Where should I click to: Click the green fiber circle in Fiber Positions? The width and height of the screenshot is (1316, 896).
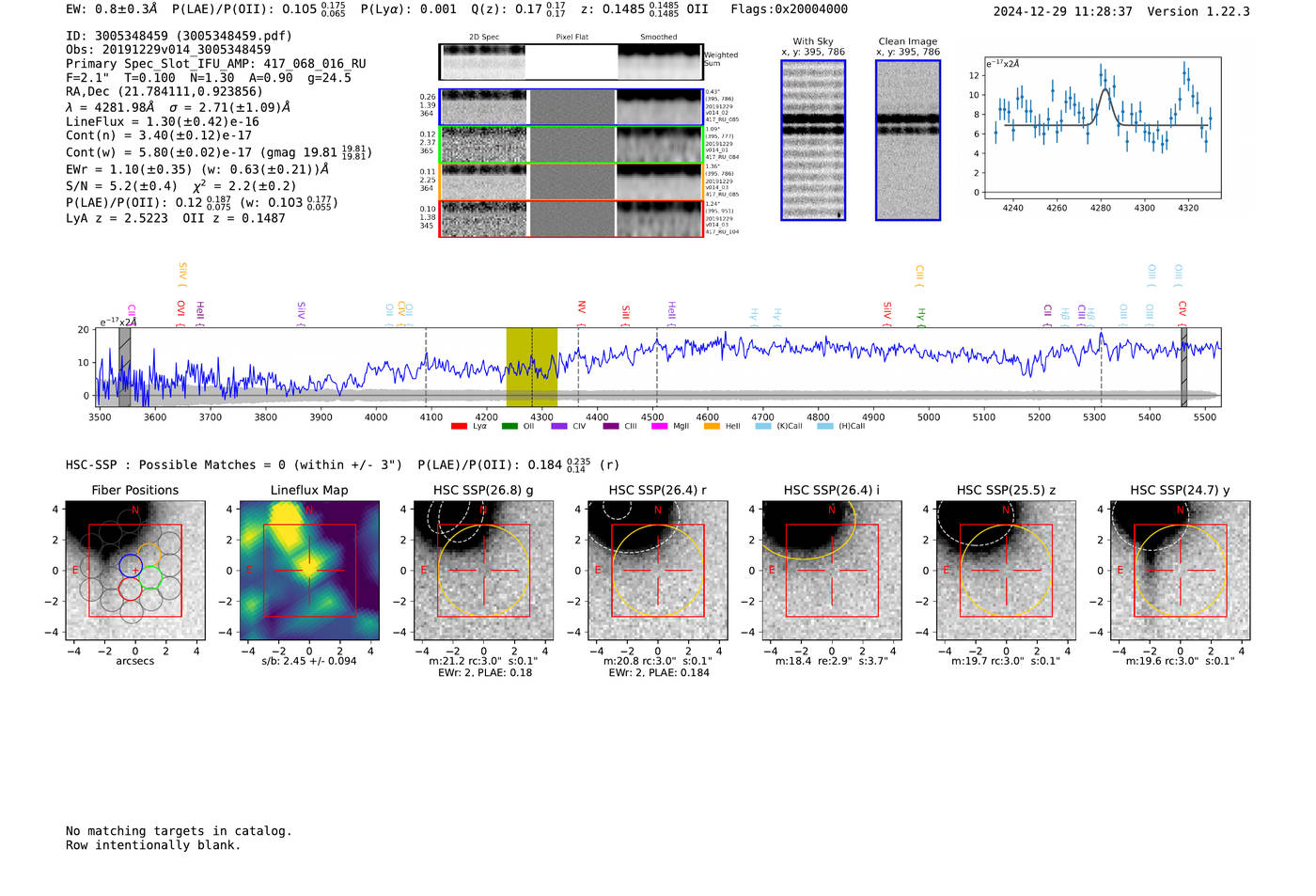(151, 577)
